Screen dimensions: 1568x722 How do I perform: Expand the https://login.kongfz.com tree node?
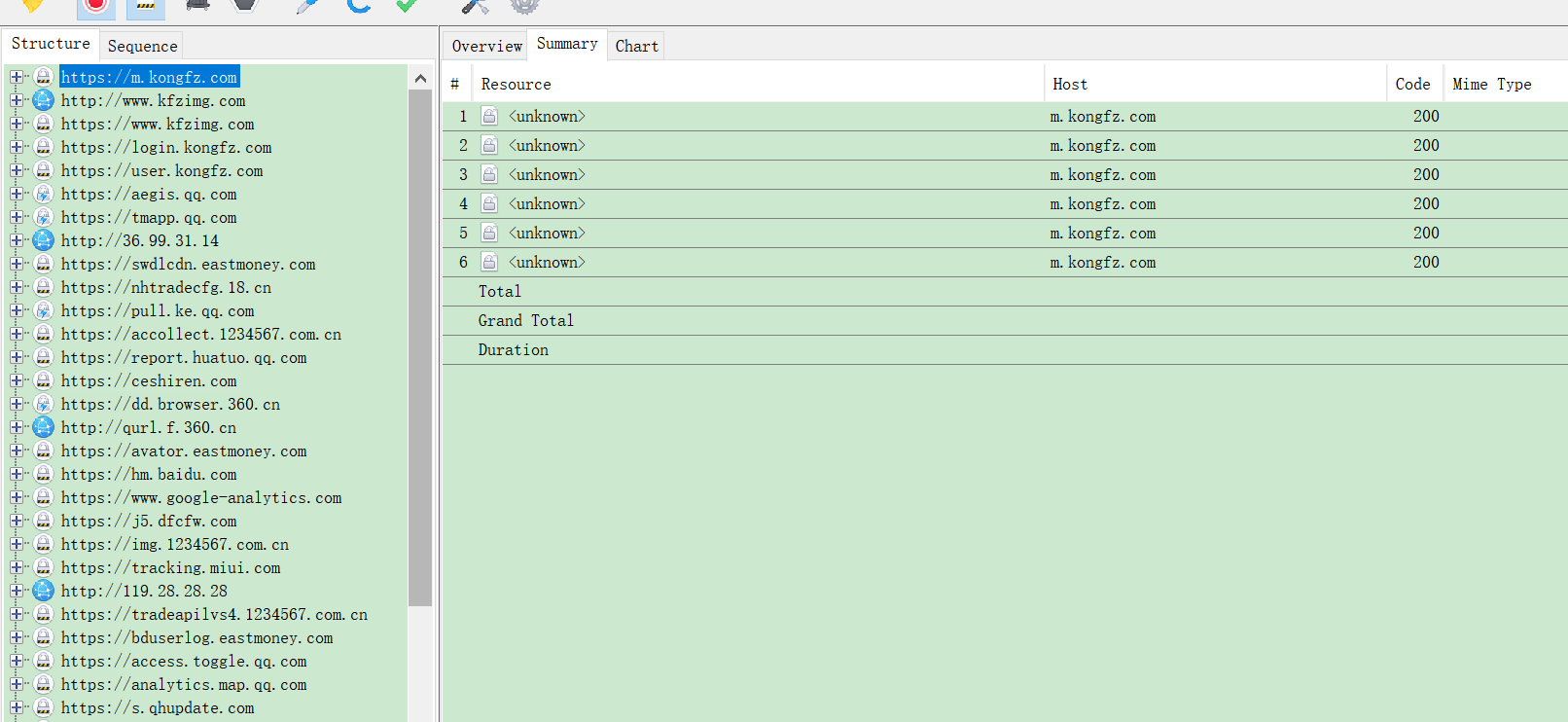tap(17, 147)
